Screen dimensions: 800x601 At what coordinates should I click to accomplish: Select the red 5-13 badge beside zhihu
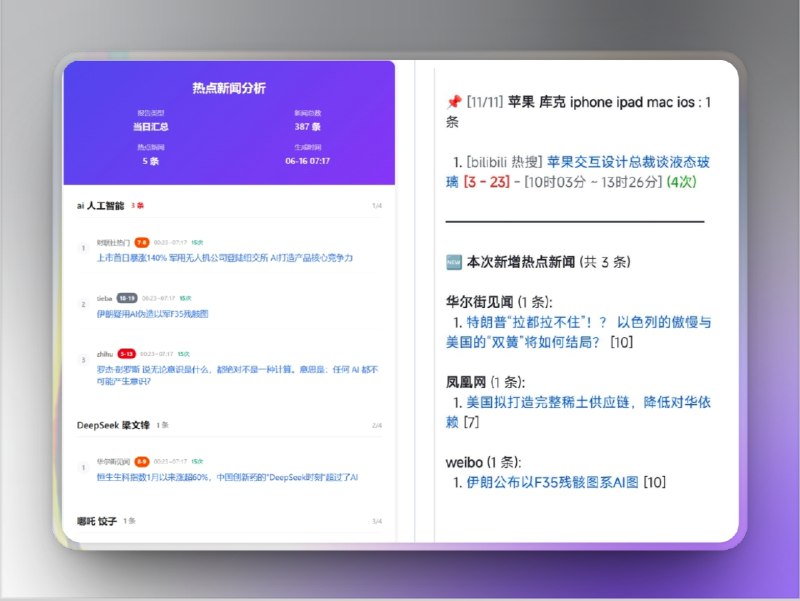click(126, 354)
